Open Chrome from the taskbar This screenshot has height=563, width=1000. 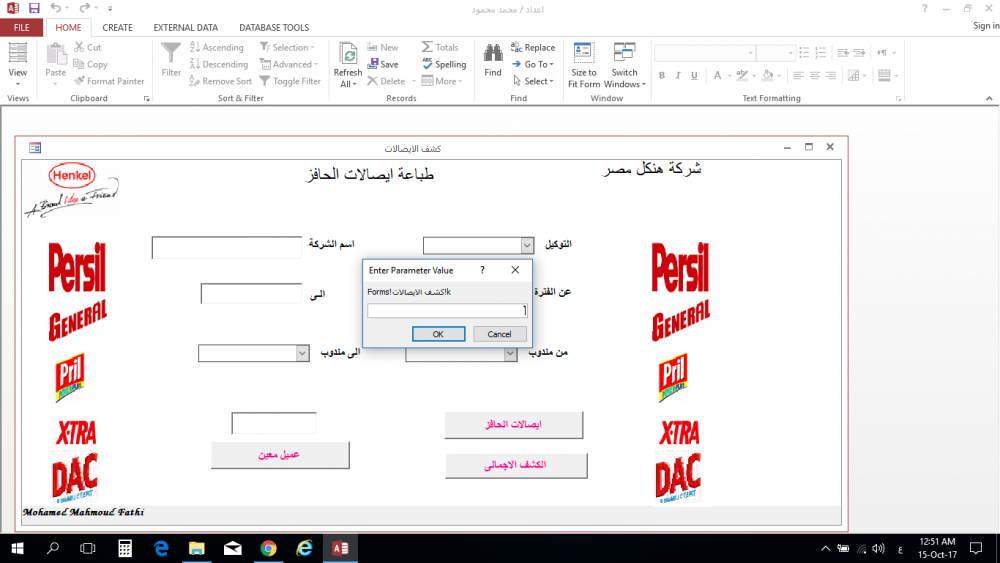[x=268, y=548]
